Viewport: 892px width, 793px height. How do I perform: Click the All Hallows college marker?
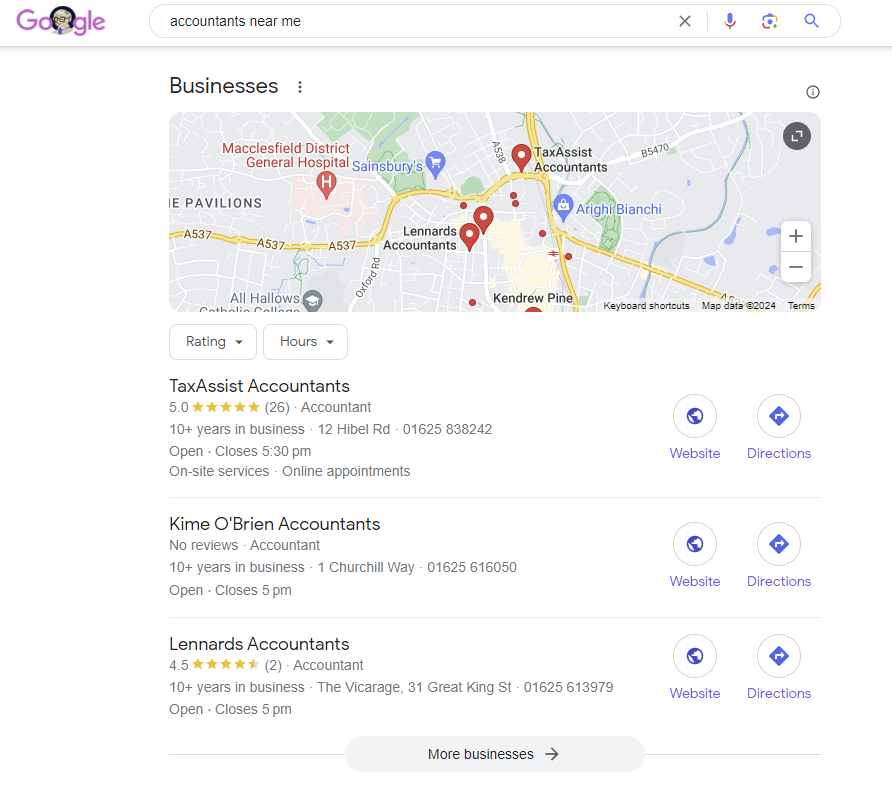[x=312, y=300]
